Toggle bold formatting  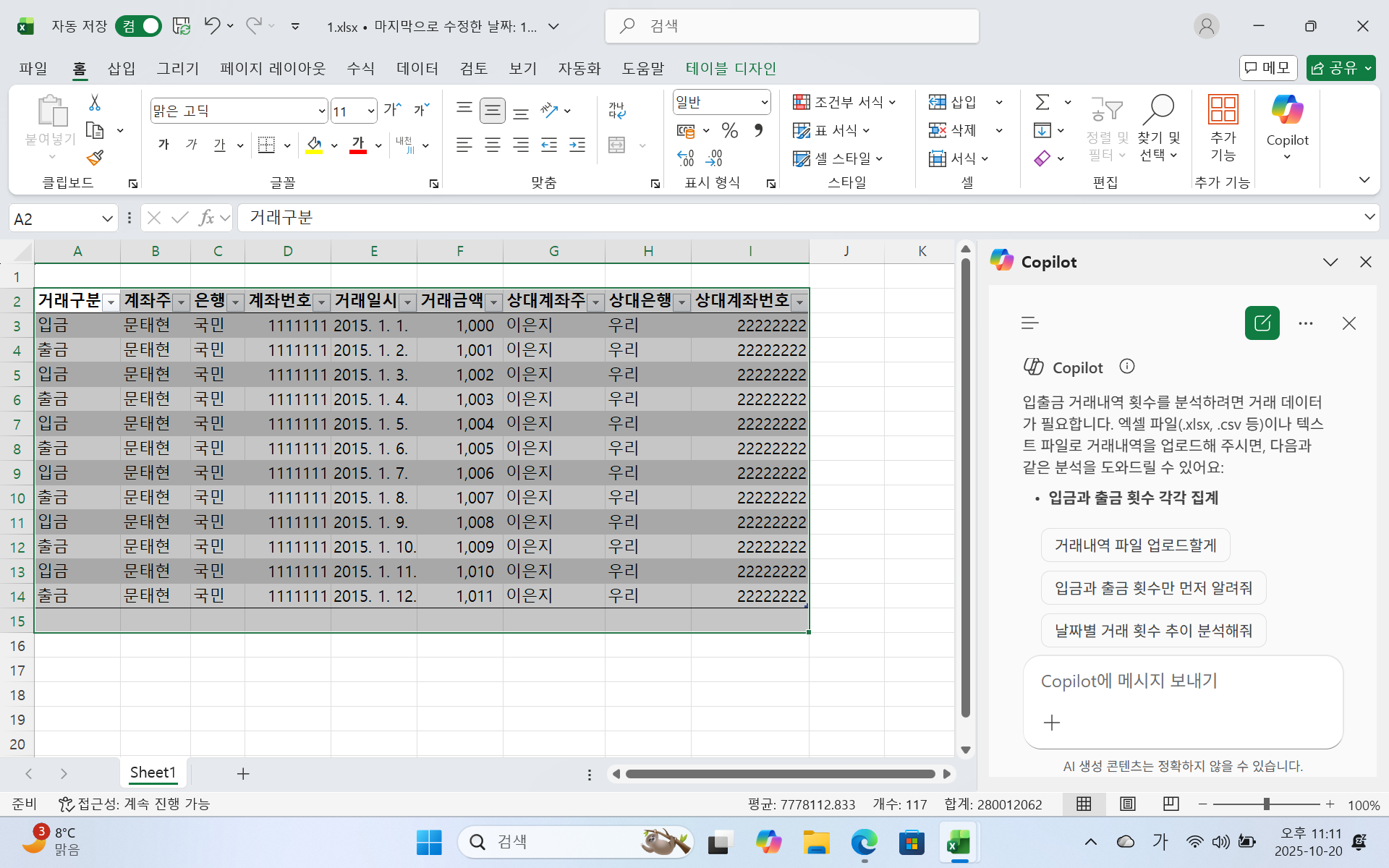163,144
